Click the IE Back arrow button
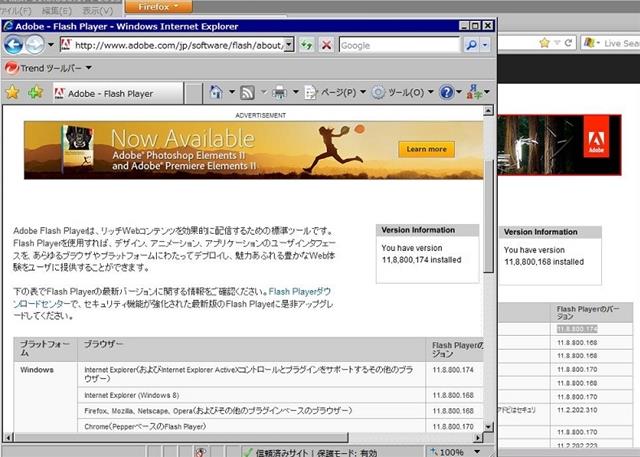Viewport: 640px width, 457px height. click(x=13, y=44)
